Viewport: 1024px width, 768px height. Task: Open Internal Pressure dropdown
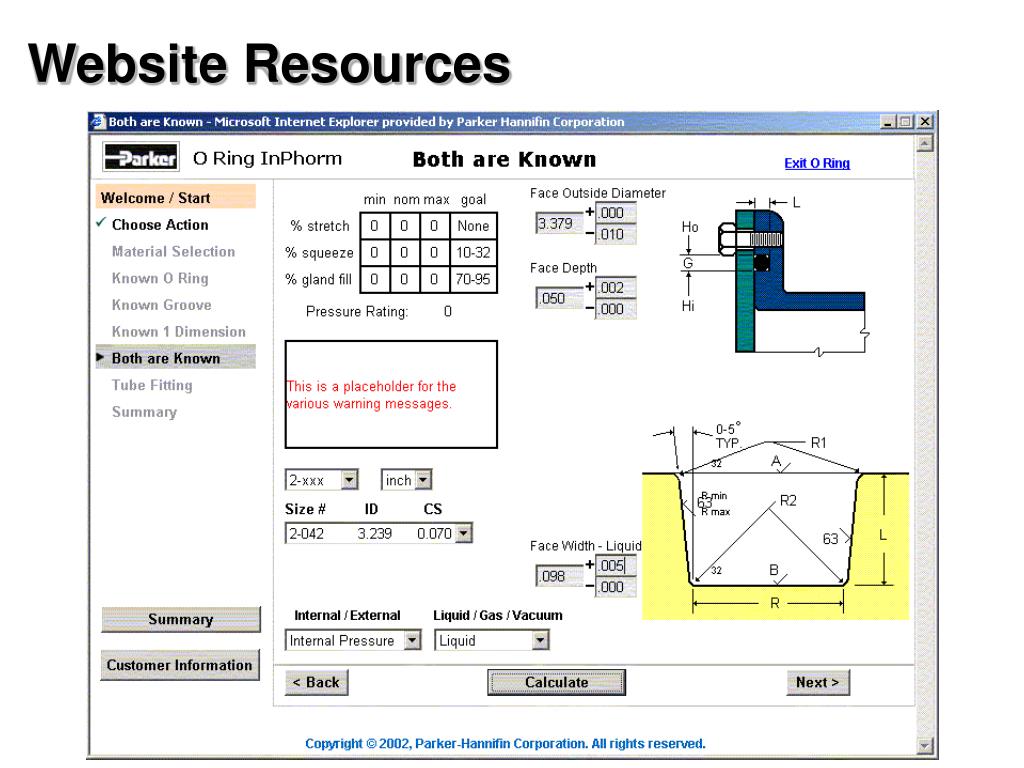[x=412, y=641]
